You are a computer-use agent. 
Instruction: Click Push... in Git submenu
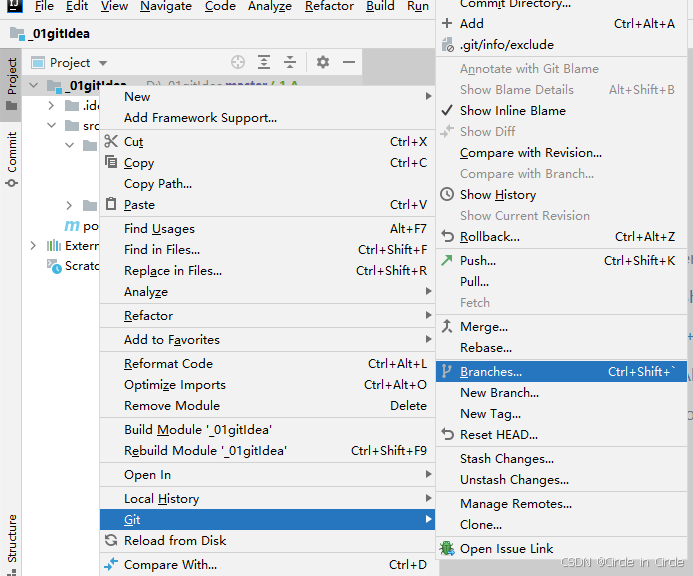477,261
